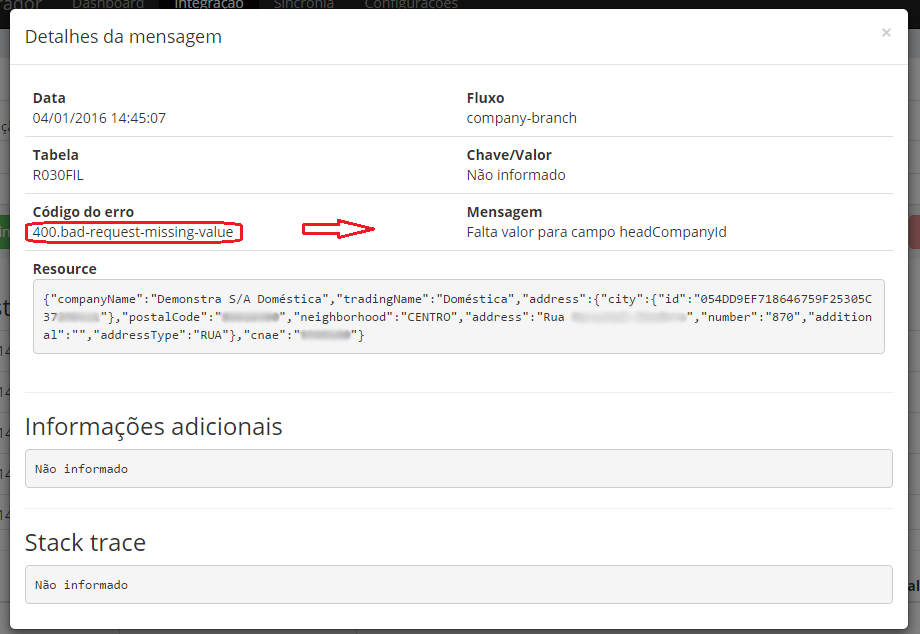Click the message text about headCompanyId
Screen dimensions: 920x634
(596, 232)
